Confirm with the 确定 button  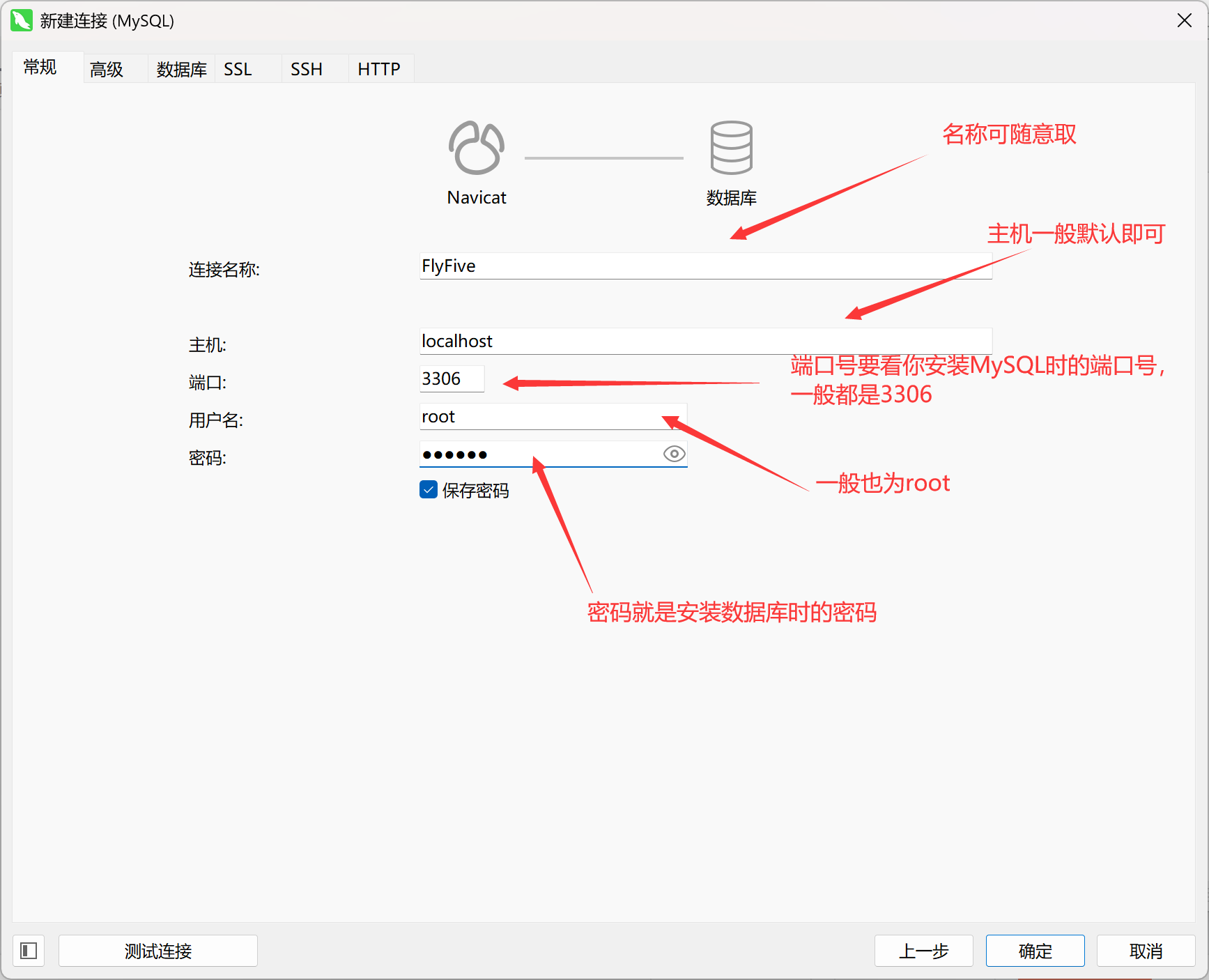(x=1035, y=951)
